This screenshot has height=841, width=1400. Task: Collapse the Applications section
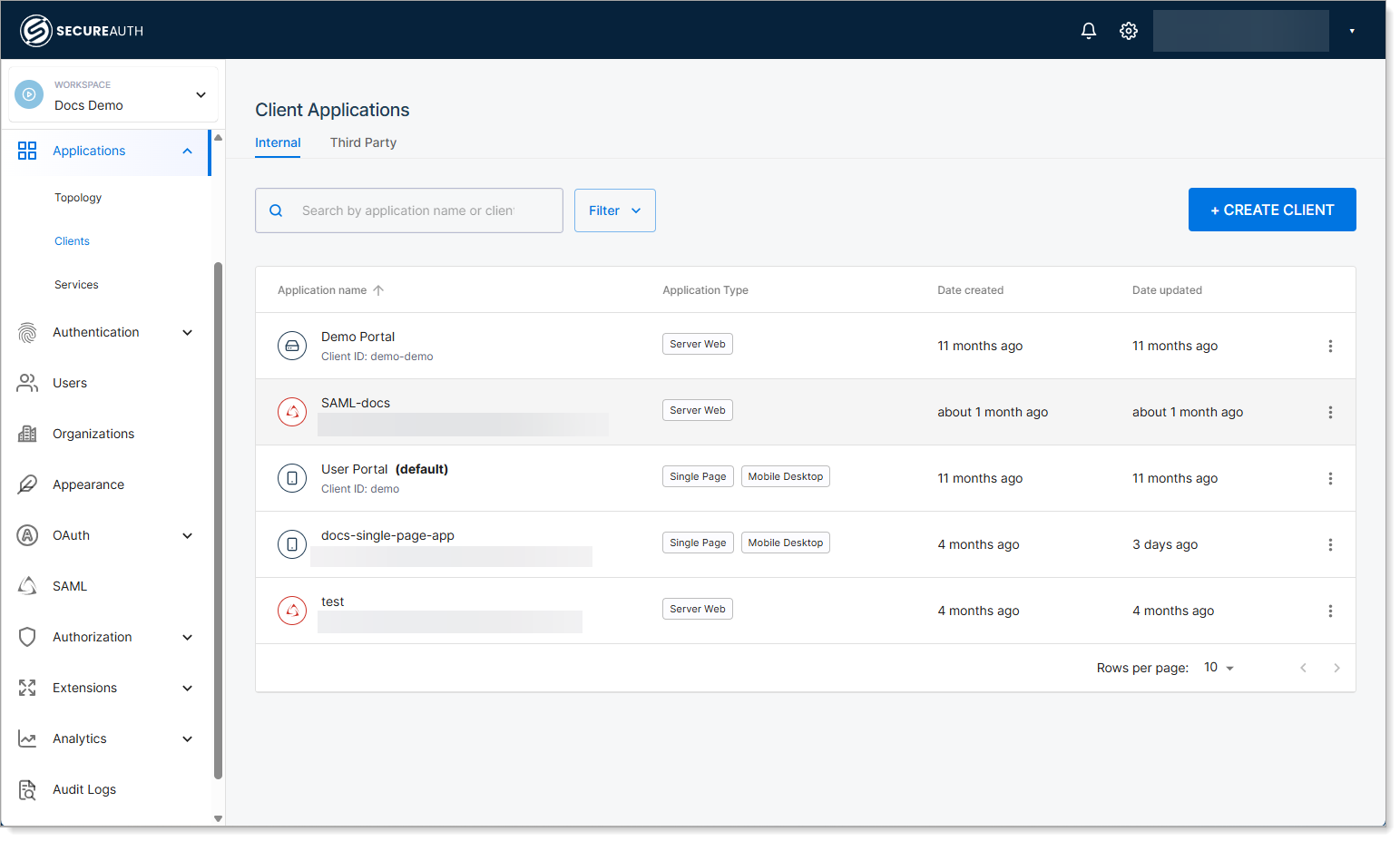coord(188,151)
